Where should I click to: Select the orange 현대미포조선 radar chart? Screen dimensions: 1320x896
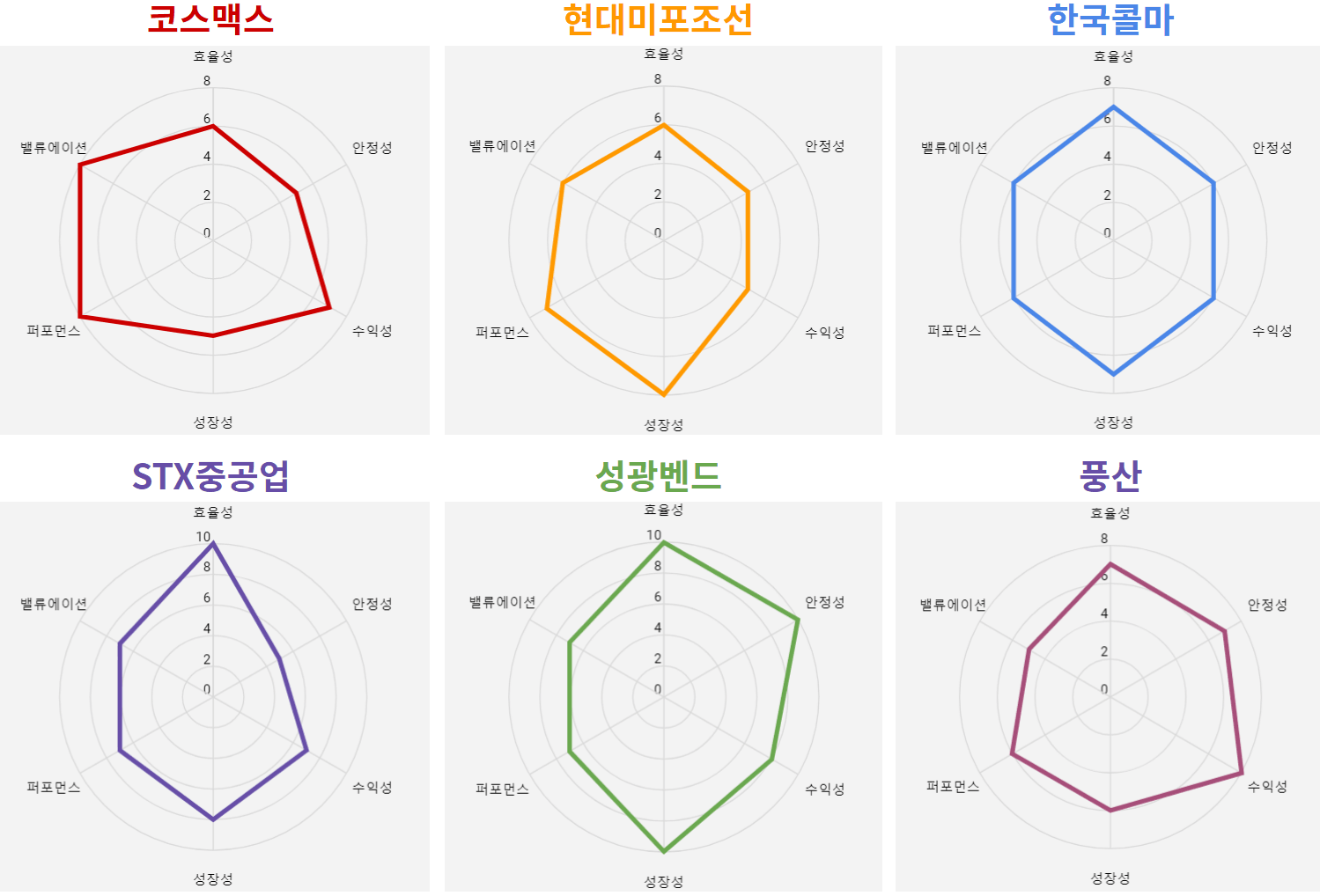[x=663, y=239]
